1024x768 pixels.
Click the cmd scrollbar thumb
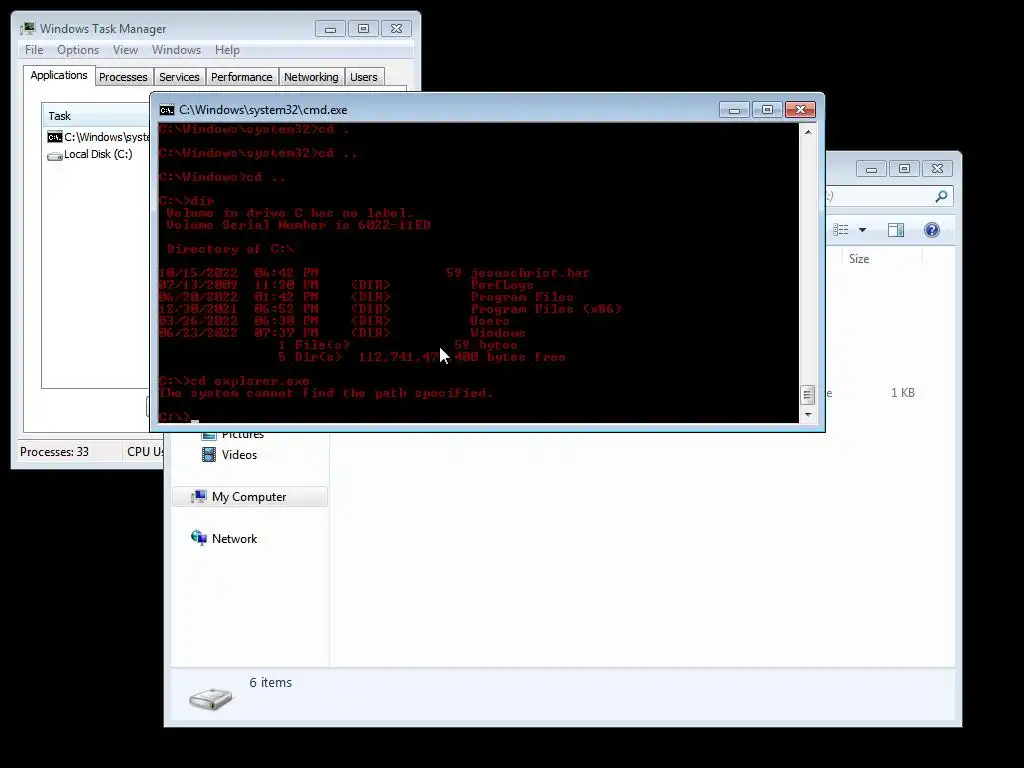[808, 394]
